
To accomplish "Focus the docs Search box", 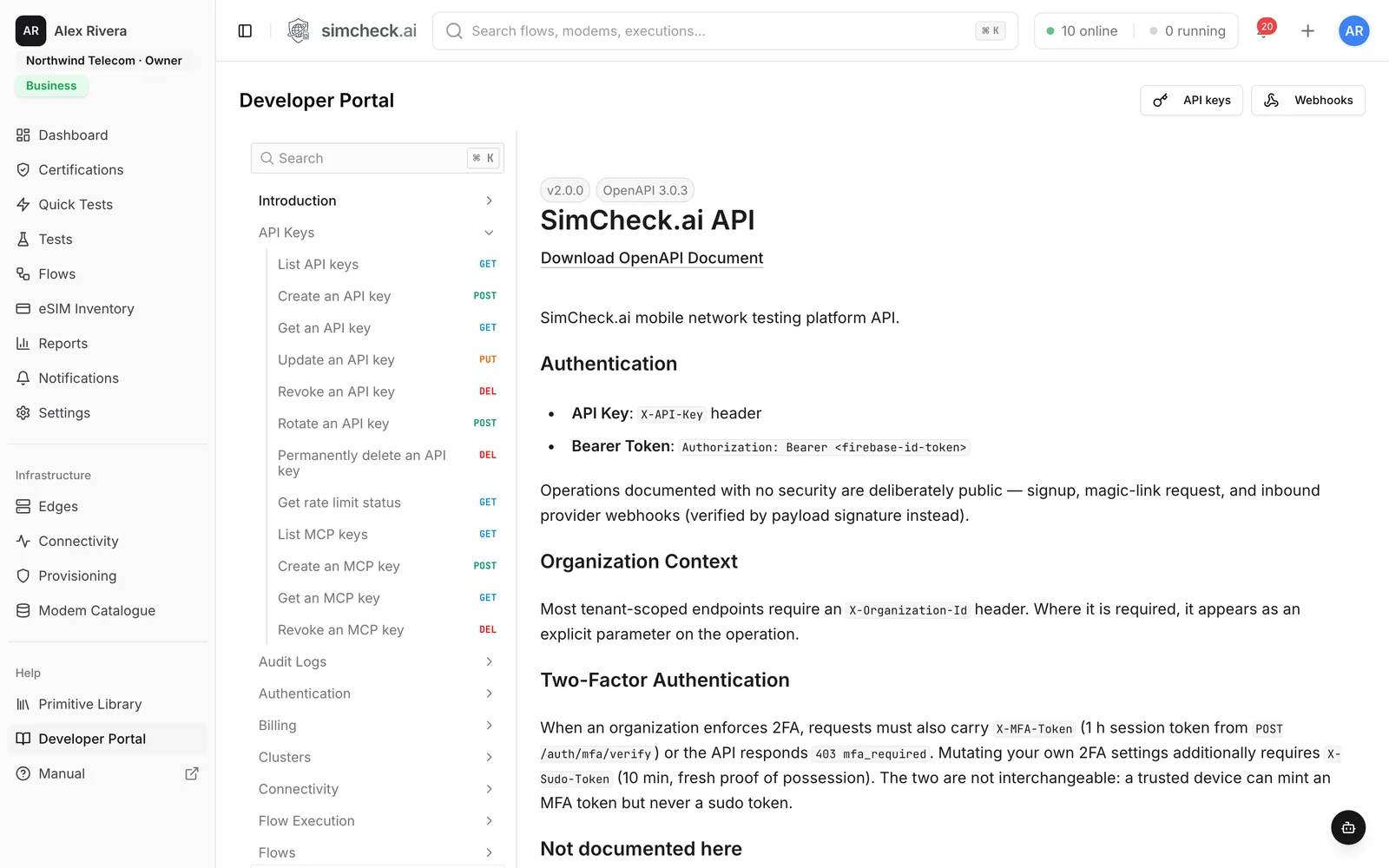I will point(377,158).
